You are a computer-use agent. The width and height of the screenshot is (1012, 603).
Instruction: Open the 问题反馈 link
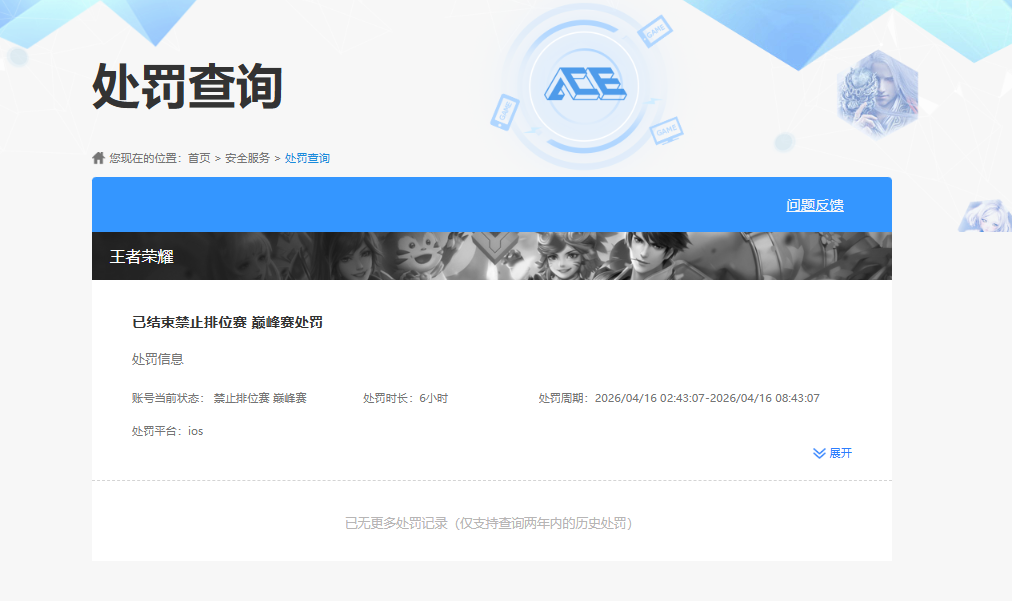pyautogui.click(x=815, y=205)
